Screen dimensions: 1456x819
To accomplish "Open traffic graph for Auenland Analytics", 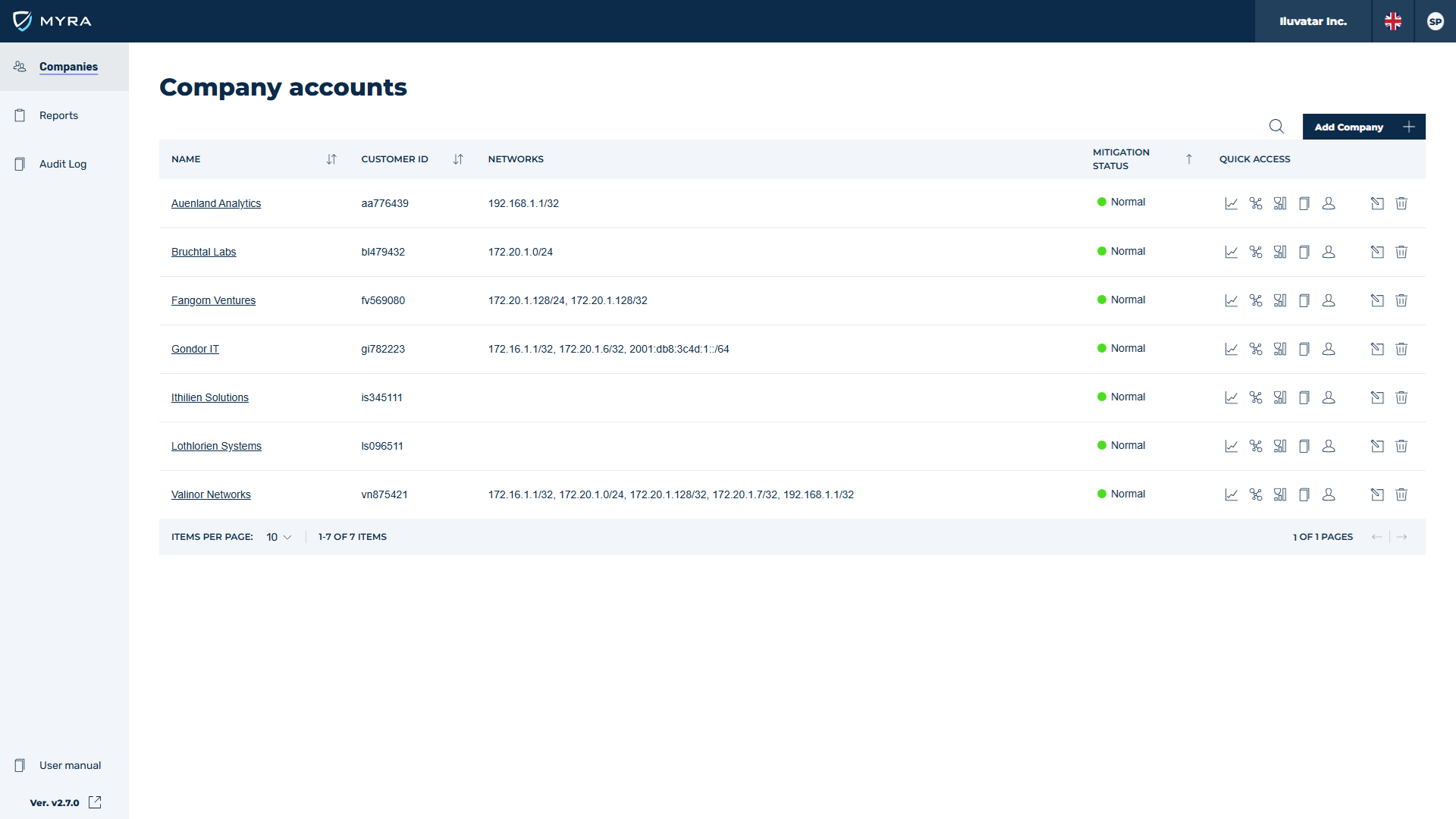I will 1231,203.
